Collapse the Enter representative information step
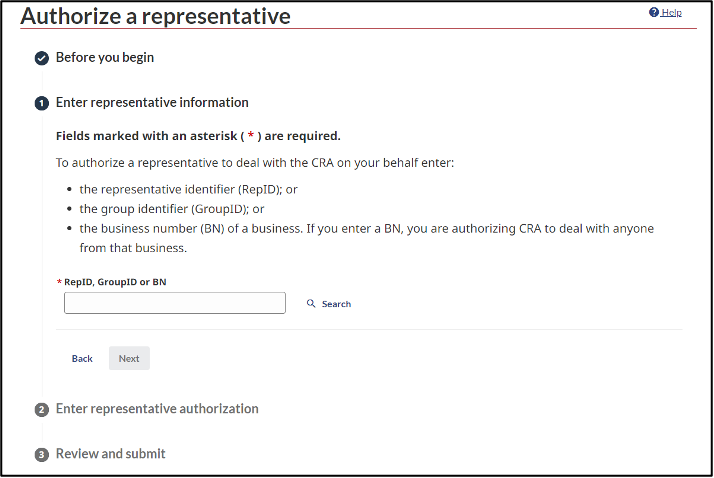 point(152,102)
